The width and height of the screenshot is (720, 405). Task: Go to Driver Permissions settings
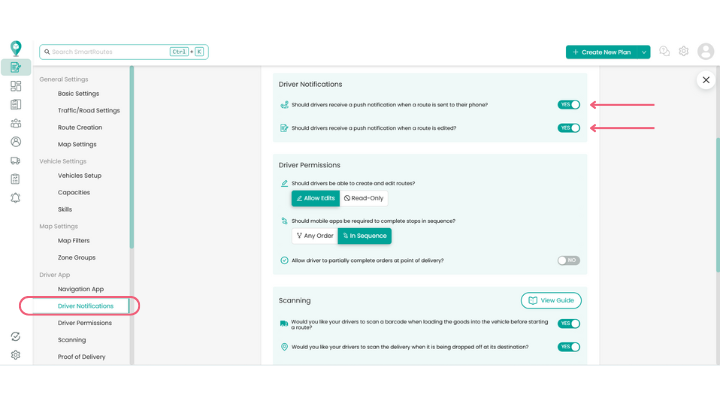85,323
